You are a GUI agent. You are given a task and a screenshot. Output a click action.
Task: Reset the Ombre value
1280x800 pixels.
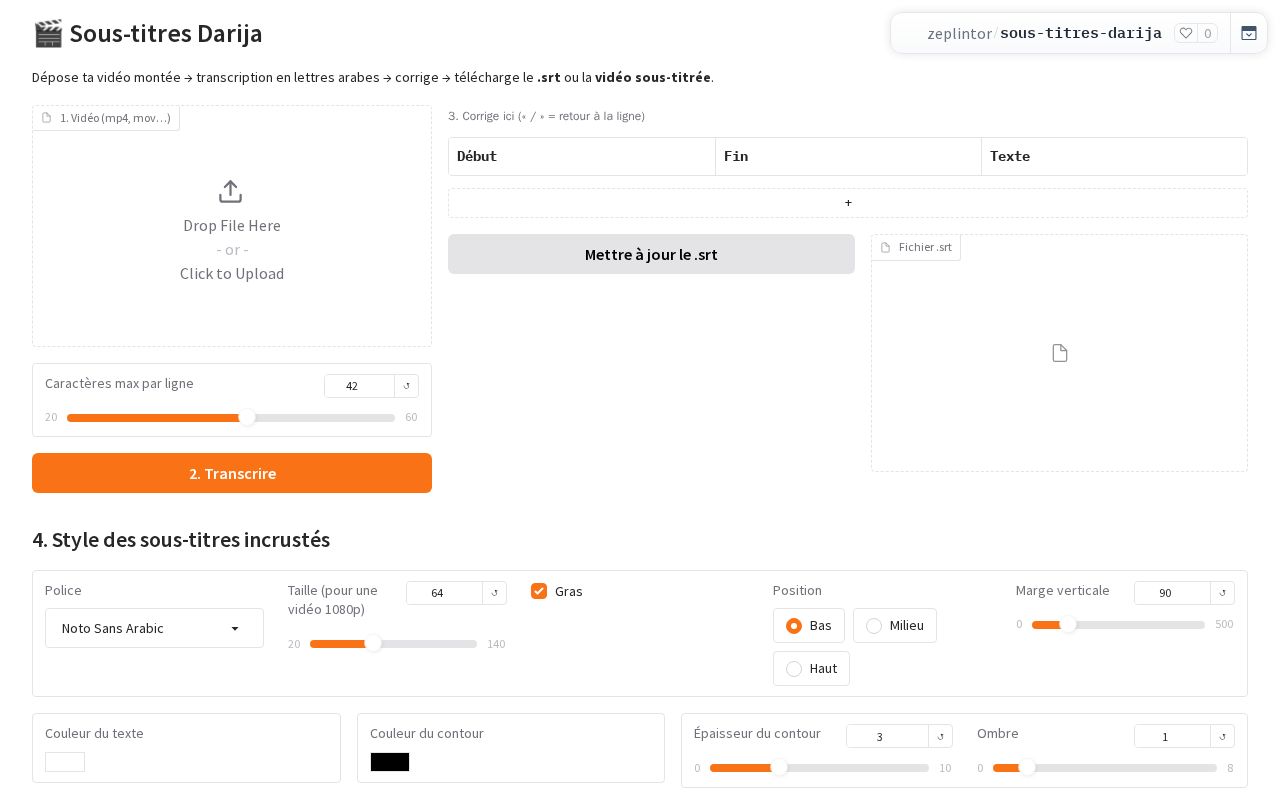click(x=1223, y=736)
